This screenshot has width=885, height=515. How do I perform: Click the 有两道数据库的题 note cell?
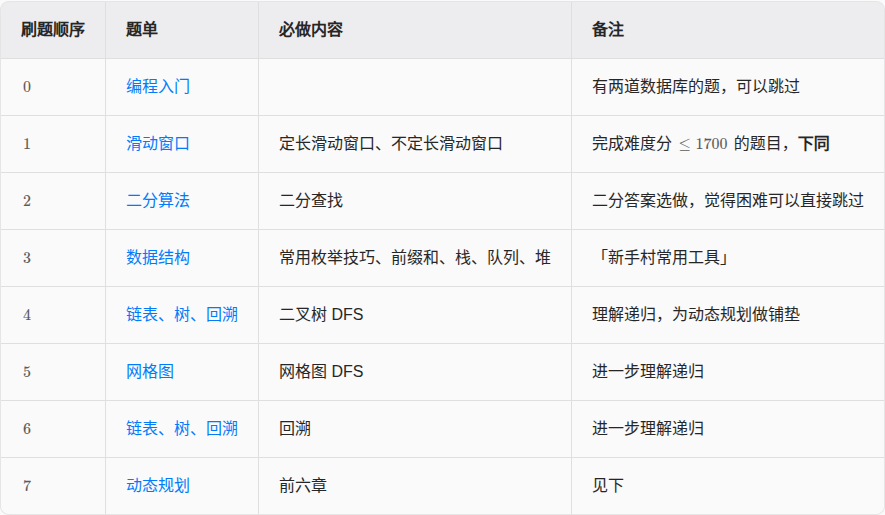click(696, 87)
